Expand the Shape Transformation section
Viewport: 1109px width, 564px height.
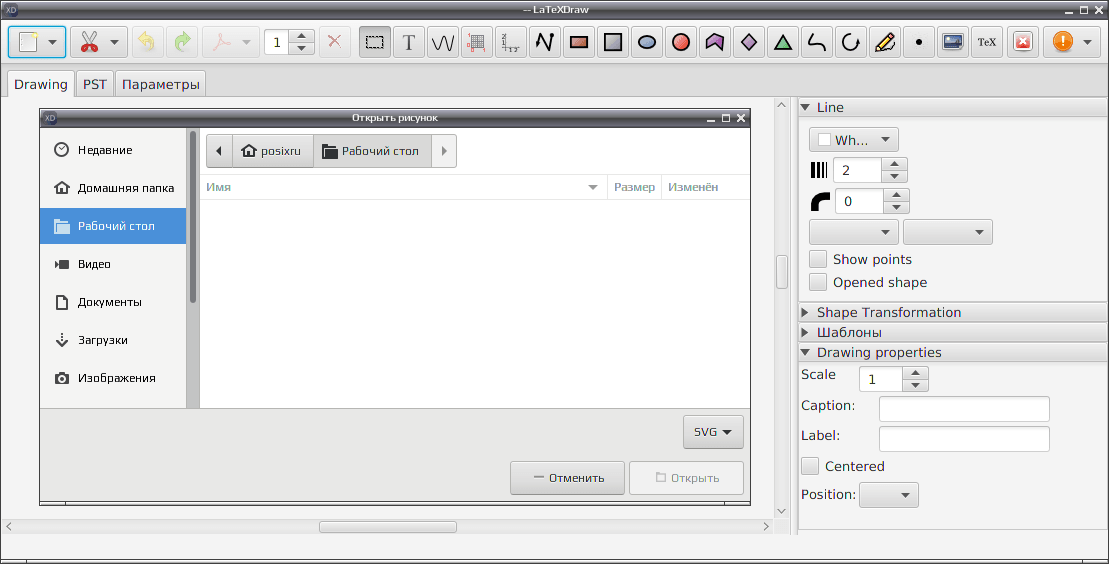(x=888, y=312)
